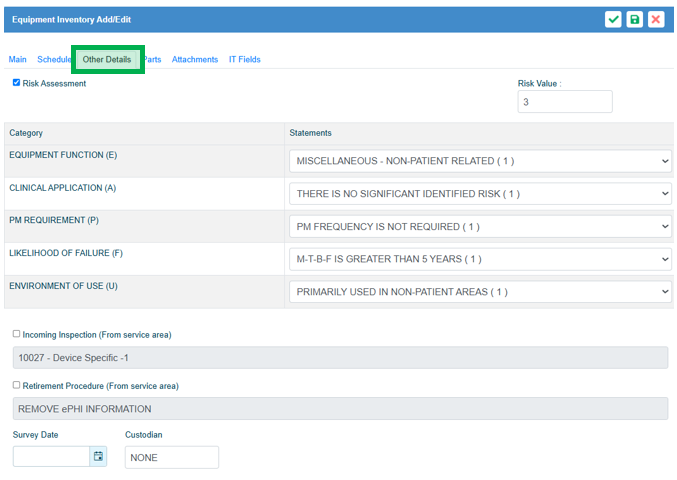Expand the Environment of Use dropdown
The height and width of the screenshot is (480, 677).
[x=480, y=292]
